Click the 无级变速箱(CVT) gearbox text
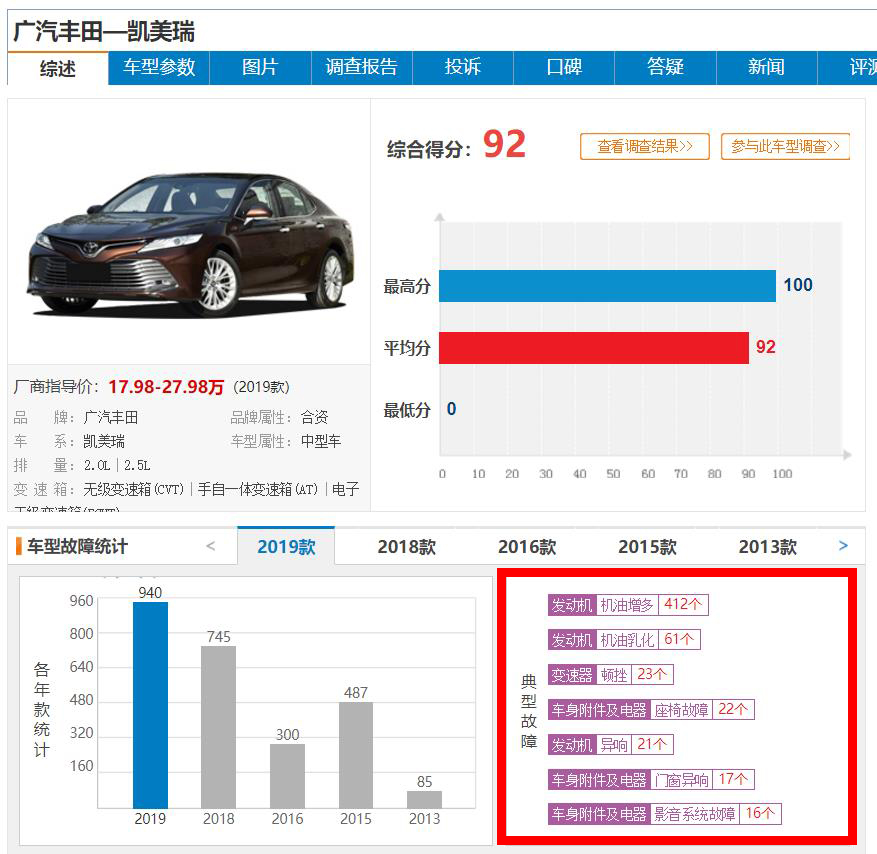This screenshot has width=877, height=854. click(x=134, y=489)
